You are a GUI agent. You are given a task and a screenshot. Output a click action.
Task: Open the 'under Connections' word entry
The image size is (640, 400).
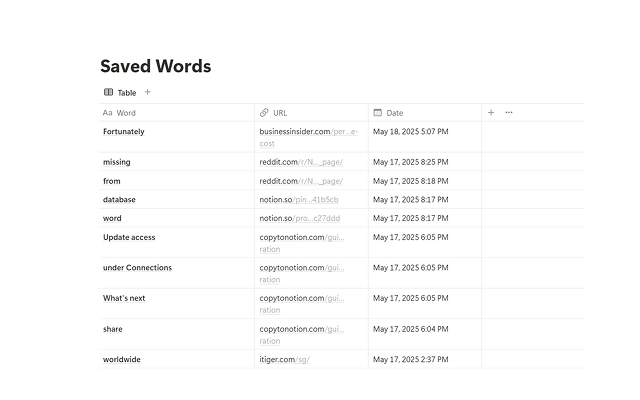click(137, 267)
